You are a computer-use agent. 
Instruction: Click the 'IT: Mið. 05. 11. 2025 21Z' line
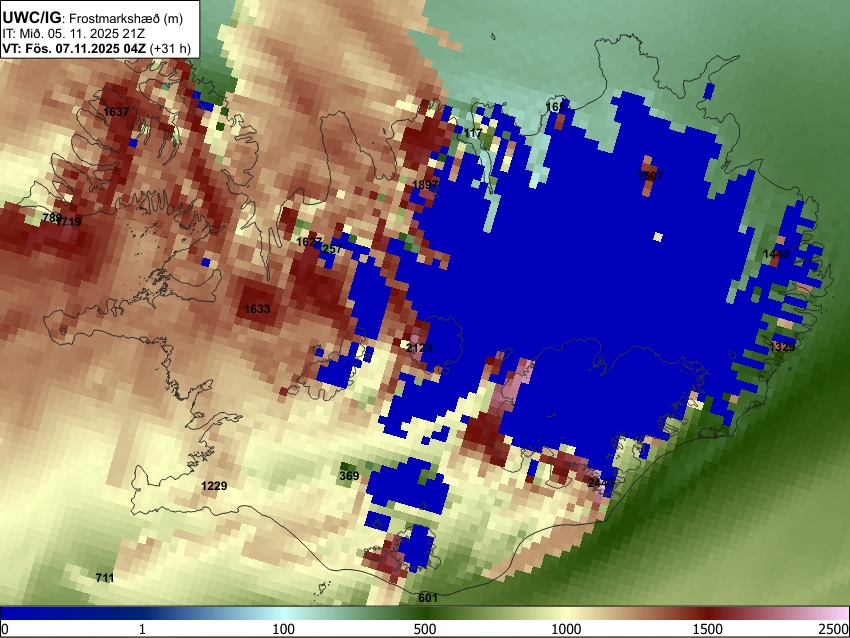tap(74, 34)
